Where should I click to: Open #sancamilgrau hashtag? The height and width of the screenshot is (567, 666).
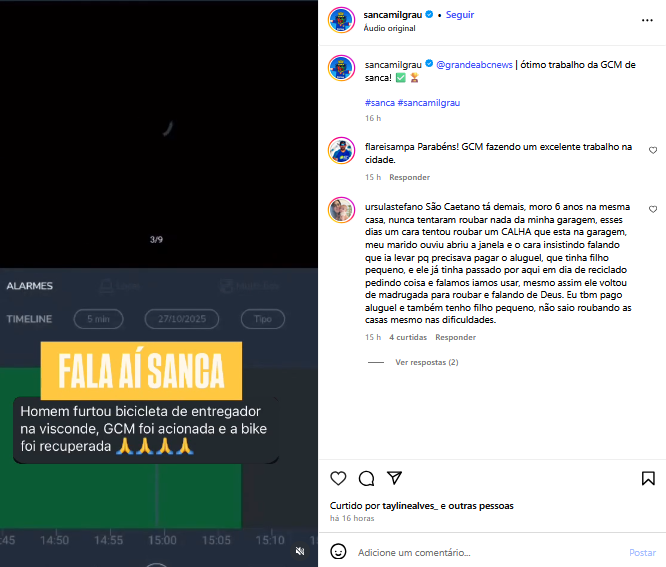[x=429, y=103]
